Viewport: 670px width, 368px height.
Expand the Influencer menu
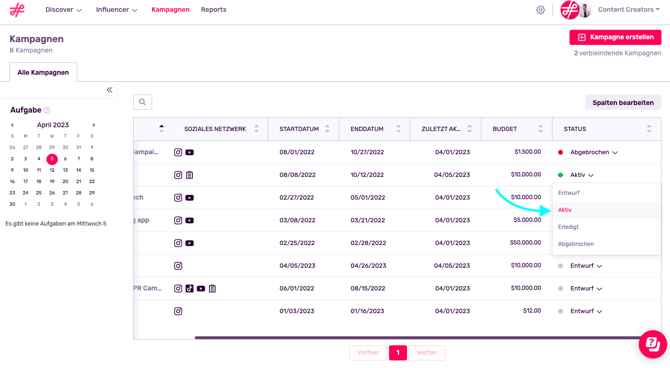(116, 10)
